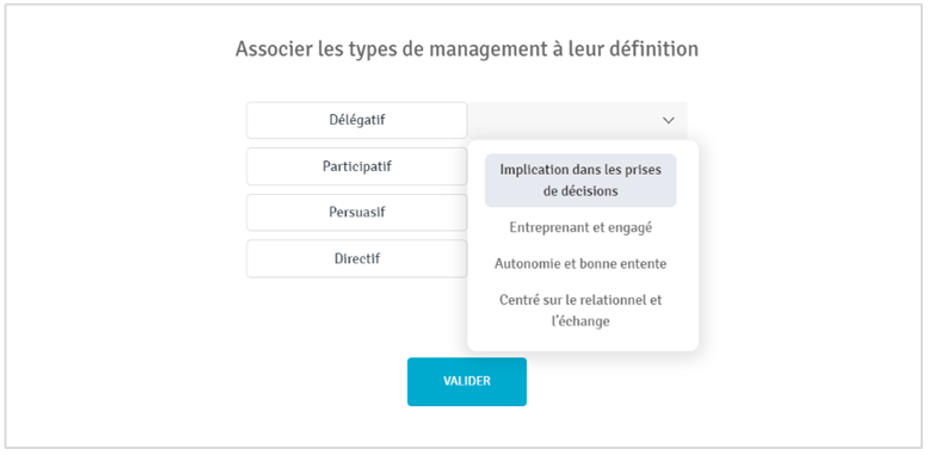Collapse the open definitions list using its chevron
The image size is (932, 455).
[x=668, y=120]
